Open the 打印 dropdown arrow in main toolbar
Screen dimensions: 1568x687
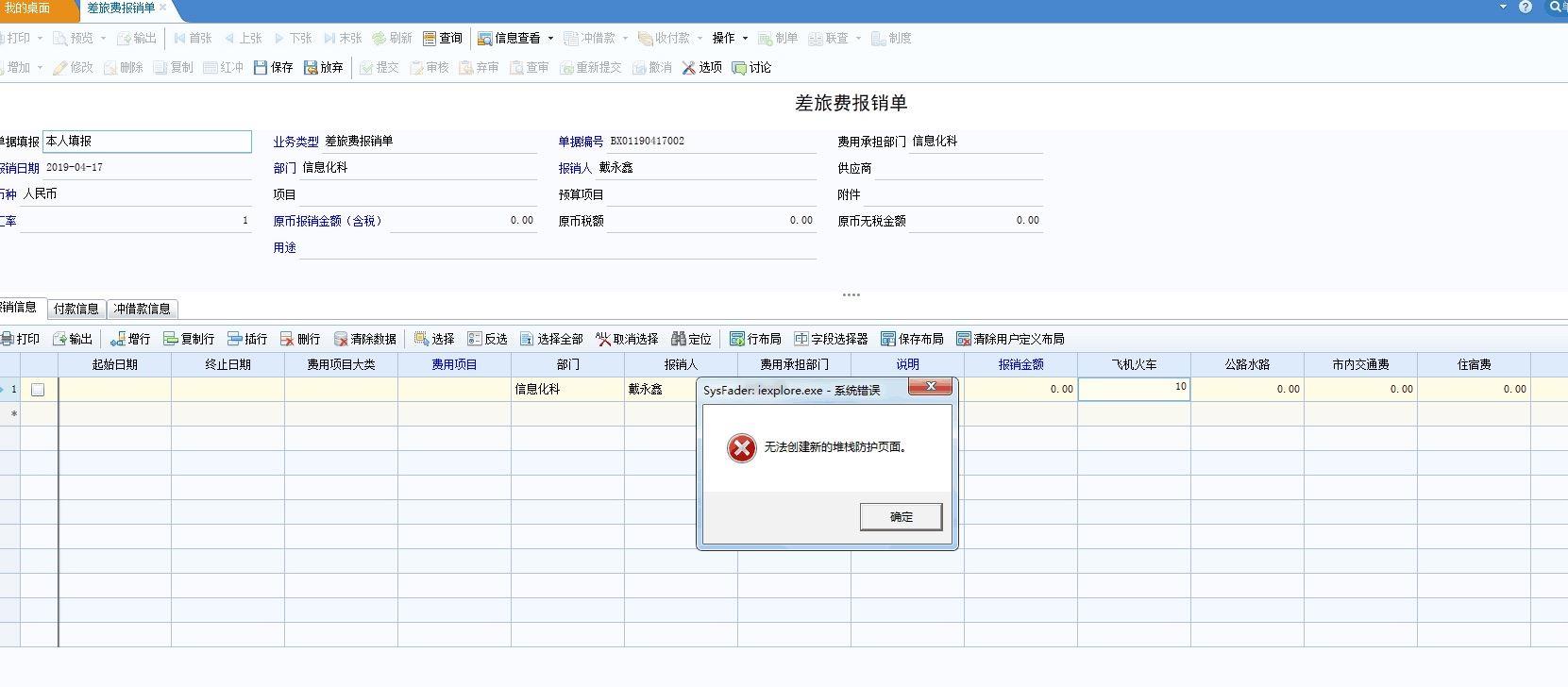(41, 39)
